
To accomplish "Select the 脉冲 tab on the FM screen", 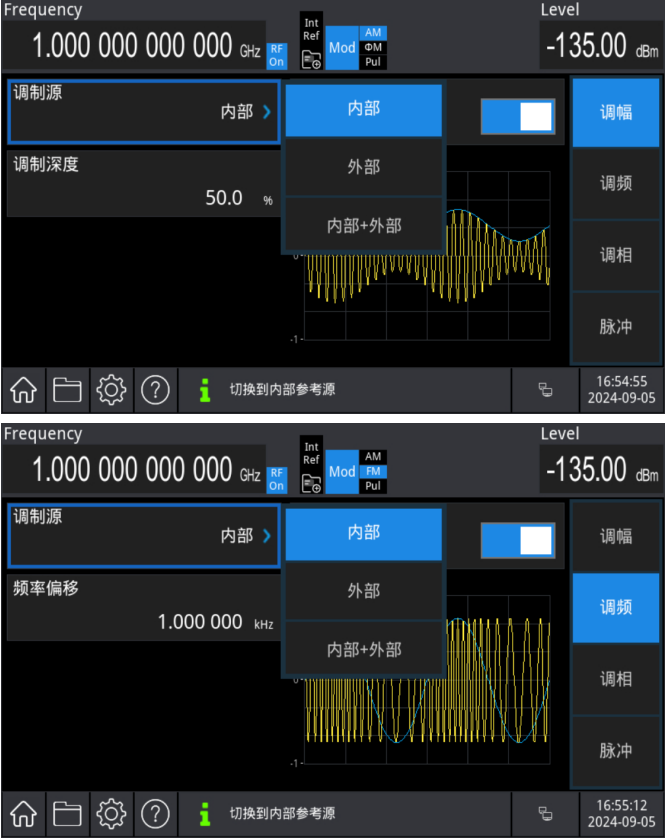I will 615,750.
